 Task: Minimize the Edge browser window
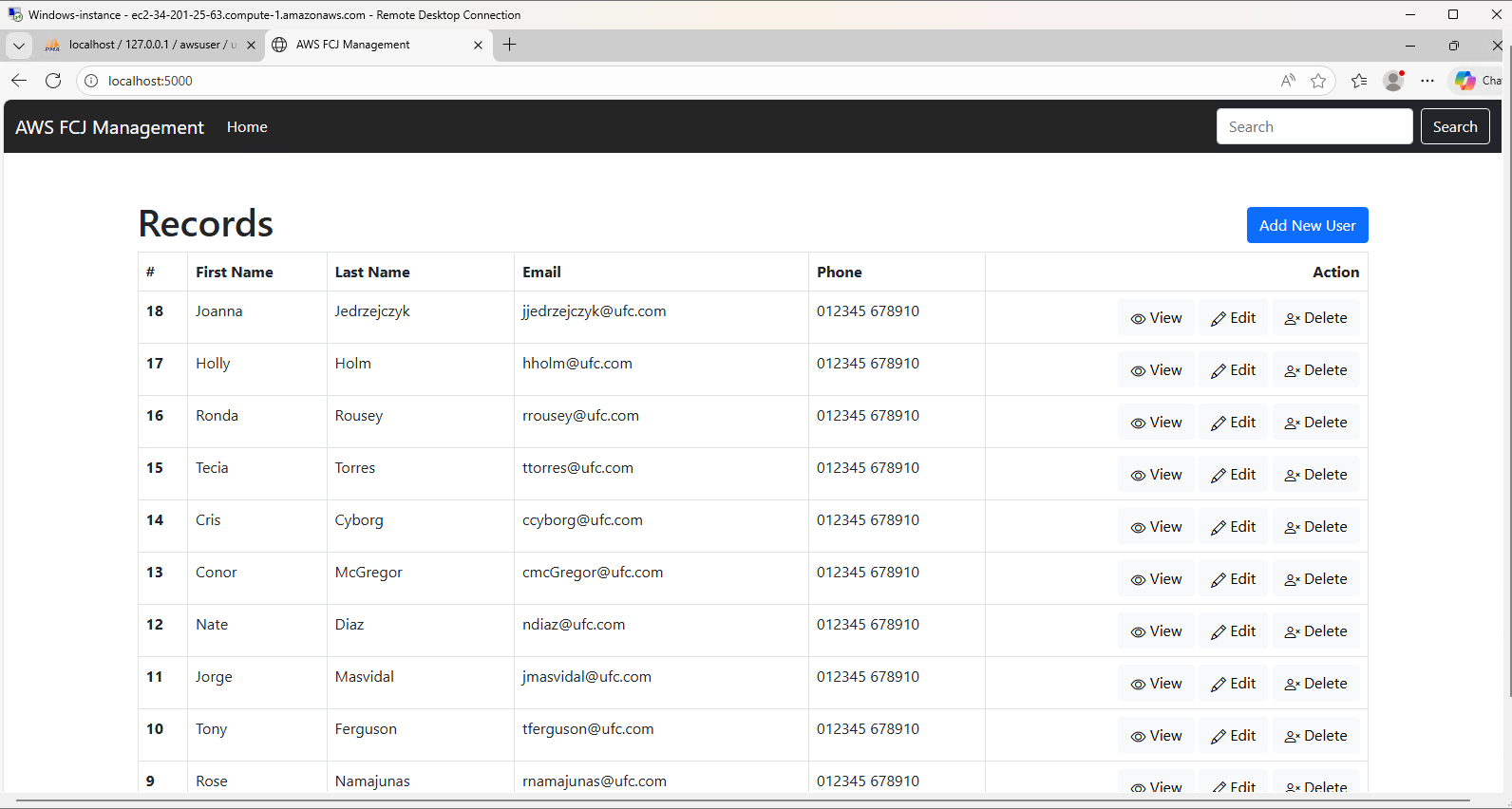click(x=1410, y=45)
